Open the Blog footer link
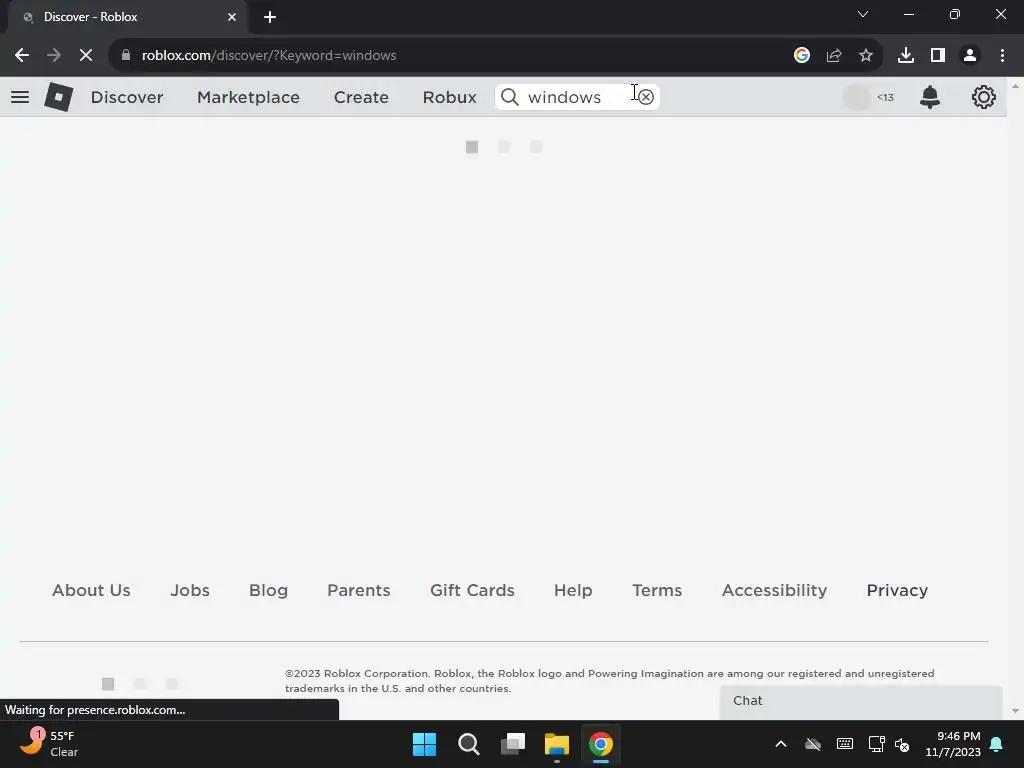The height and width of the screenshot is (768, 1024). tap(268, 590)
